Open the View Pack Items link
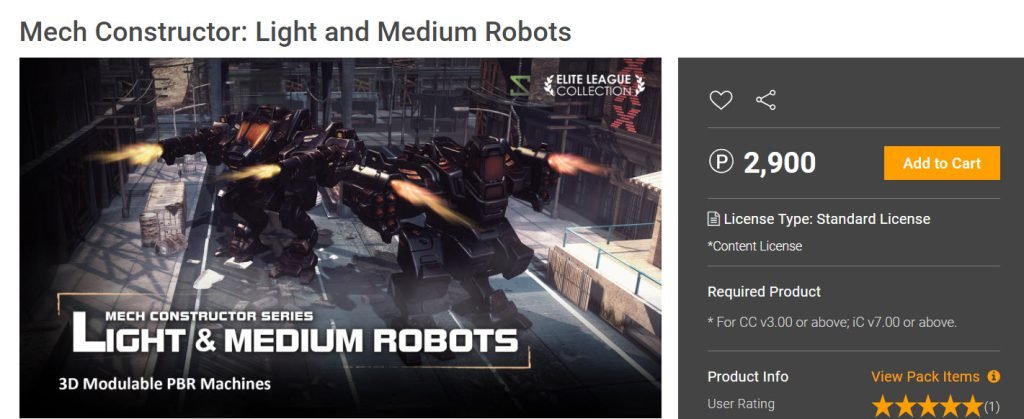Screen dimensions: 1024x419 925,377
